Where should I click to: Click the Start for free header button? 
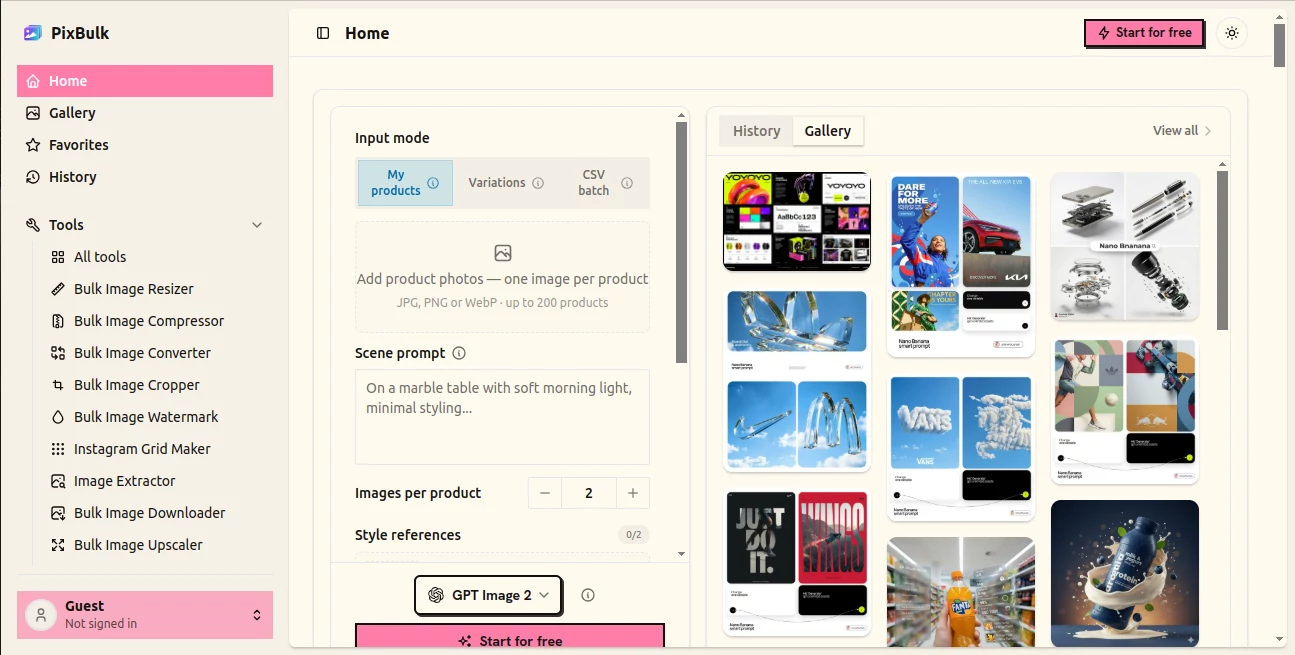point(1144,33)
